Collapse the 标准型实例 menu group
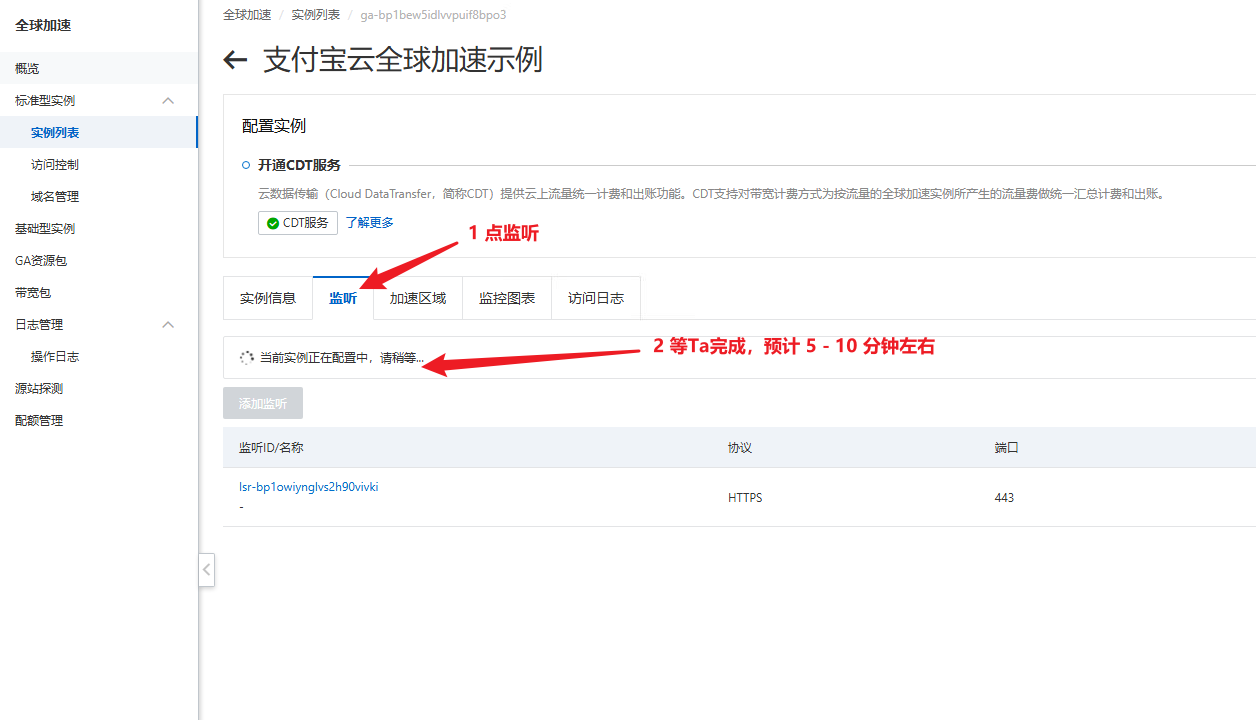 tap(168, 101)
